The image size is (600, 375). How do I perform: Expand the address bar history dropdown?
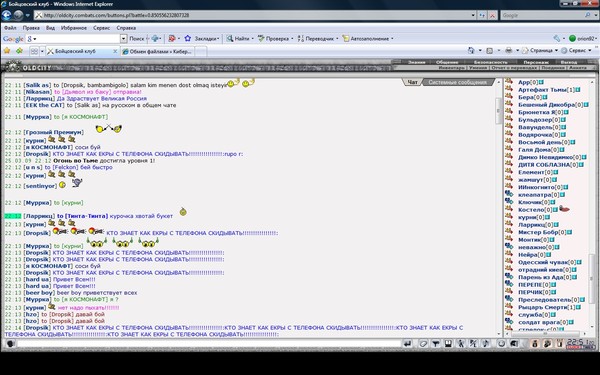click(x=473, y=15)
